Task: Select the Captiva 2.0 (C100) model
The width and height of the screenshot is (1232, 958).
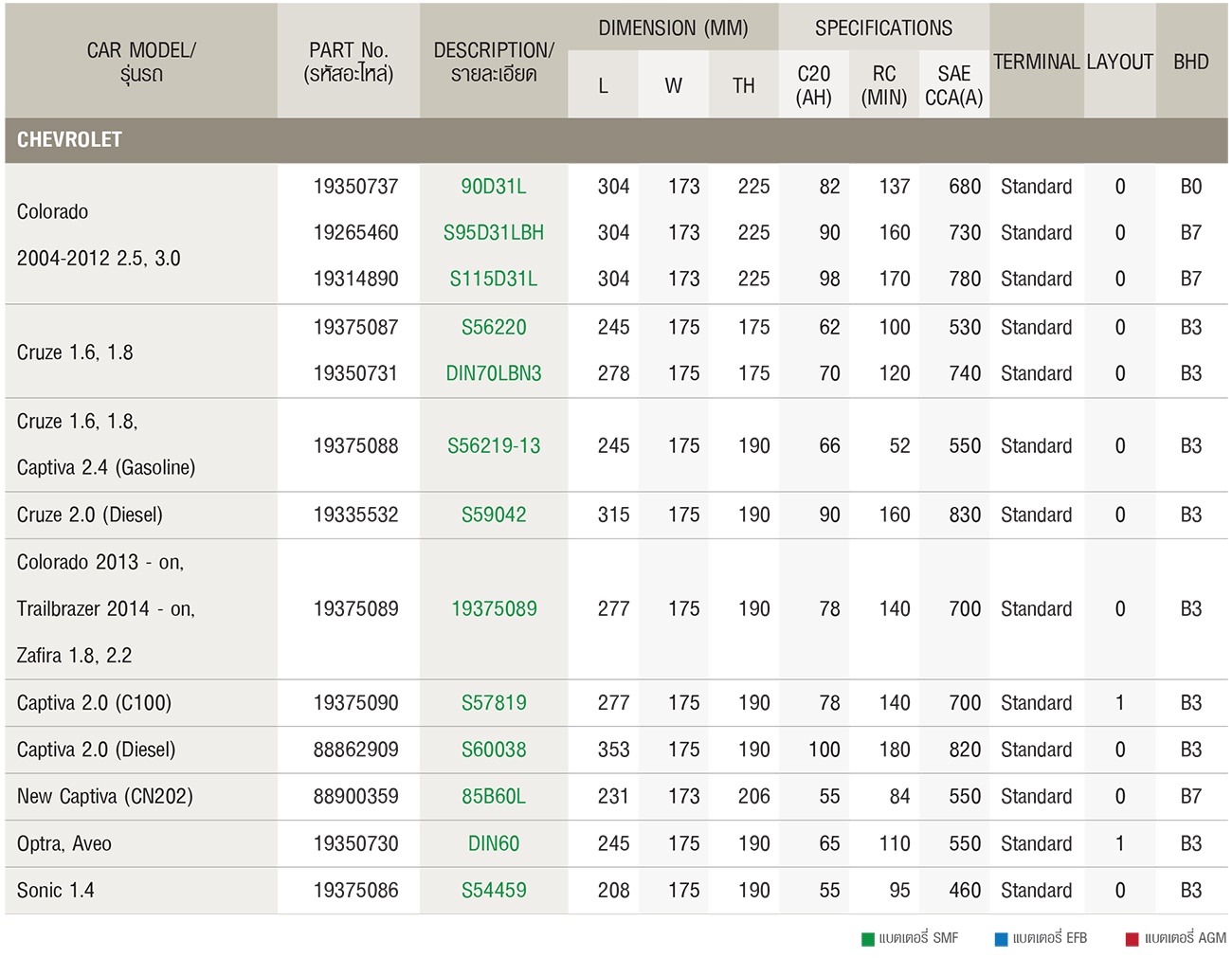Action: [94, 703]
